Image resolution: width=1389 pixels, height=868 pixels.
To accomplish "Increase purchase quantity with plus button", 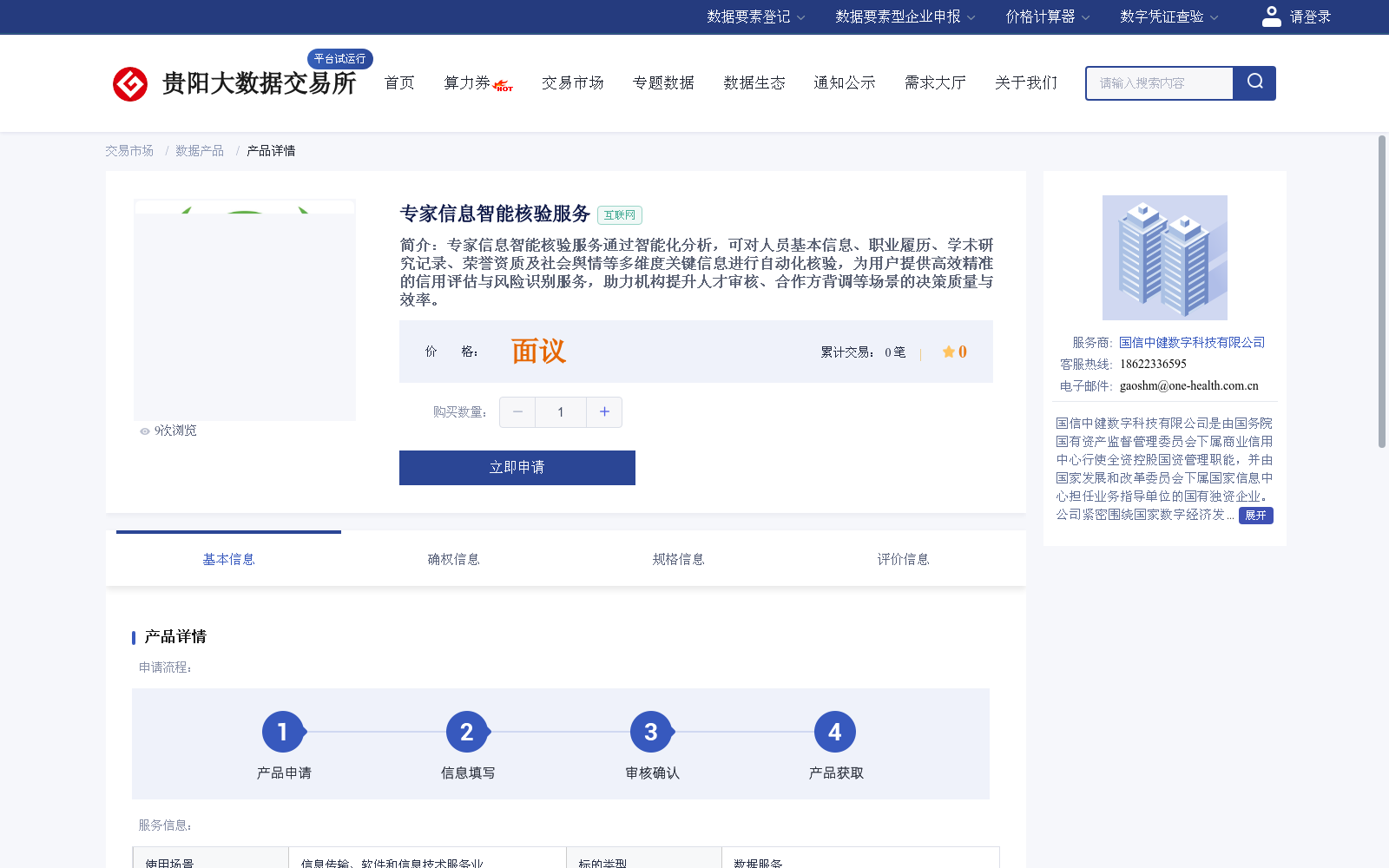I will (x=604, y=412).
